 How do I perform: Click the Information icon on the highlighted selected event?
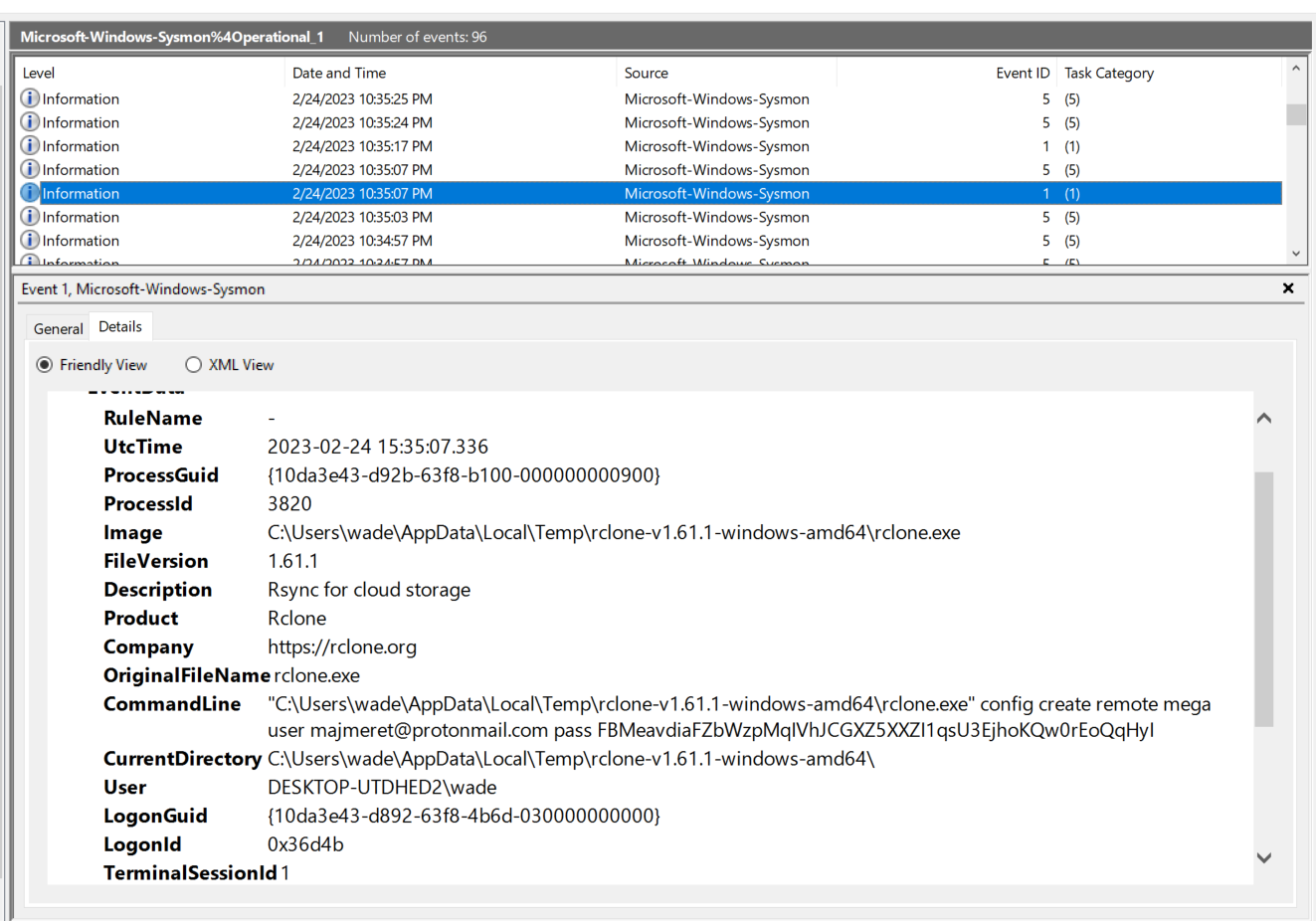pos(28,193)
